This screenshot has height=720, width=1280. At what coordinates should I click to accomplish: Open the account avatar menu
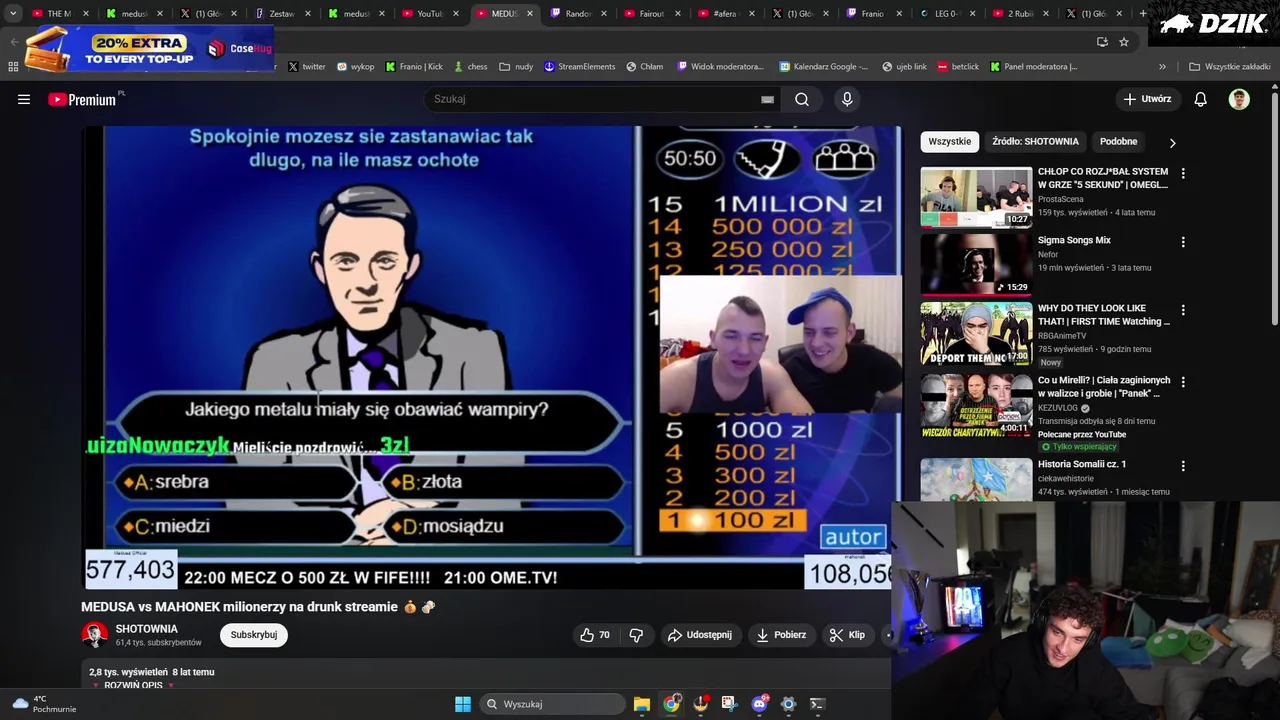pos(1239,99)
